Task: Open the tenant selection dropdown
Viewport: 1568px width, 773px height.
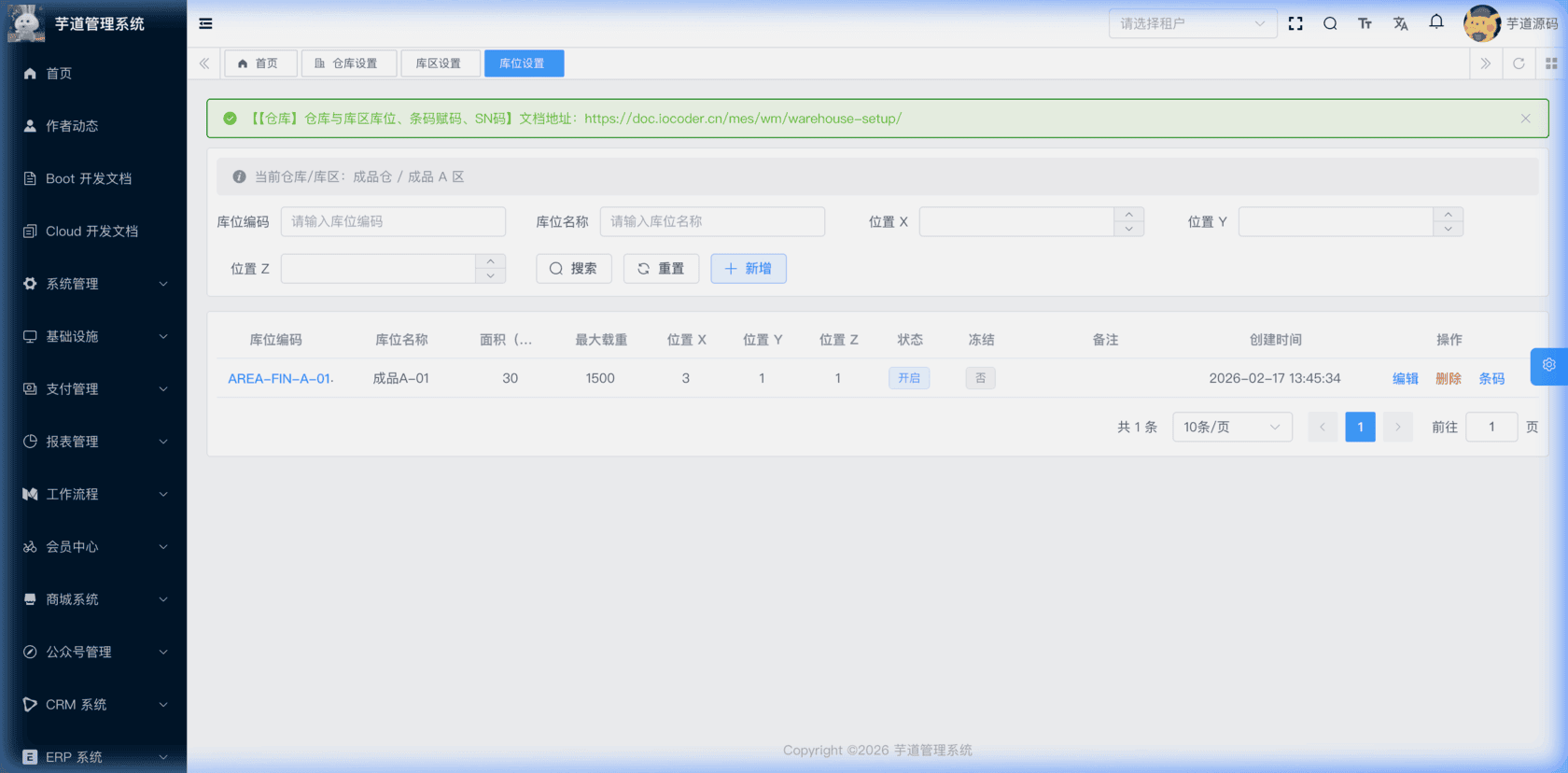Action: pyautogui.click(x=1192, y=23)
